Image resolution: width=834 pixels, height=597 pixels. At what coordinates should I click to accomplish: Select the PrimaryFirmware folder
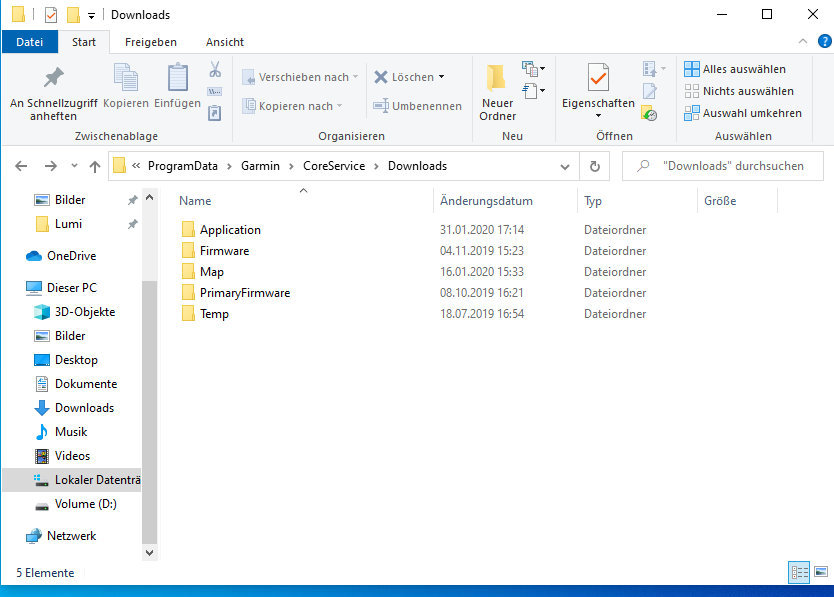(244, 293)
